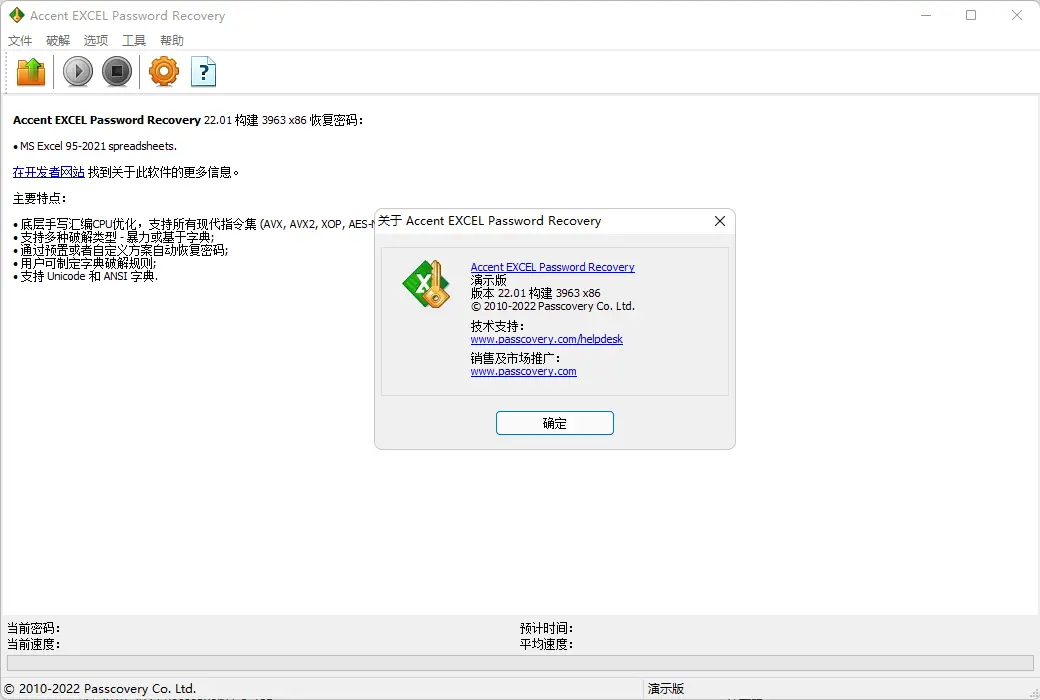The image size is (1040, 700).
Task: Click the 技术支持 label in dialog
Action: coord(497,326)
